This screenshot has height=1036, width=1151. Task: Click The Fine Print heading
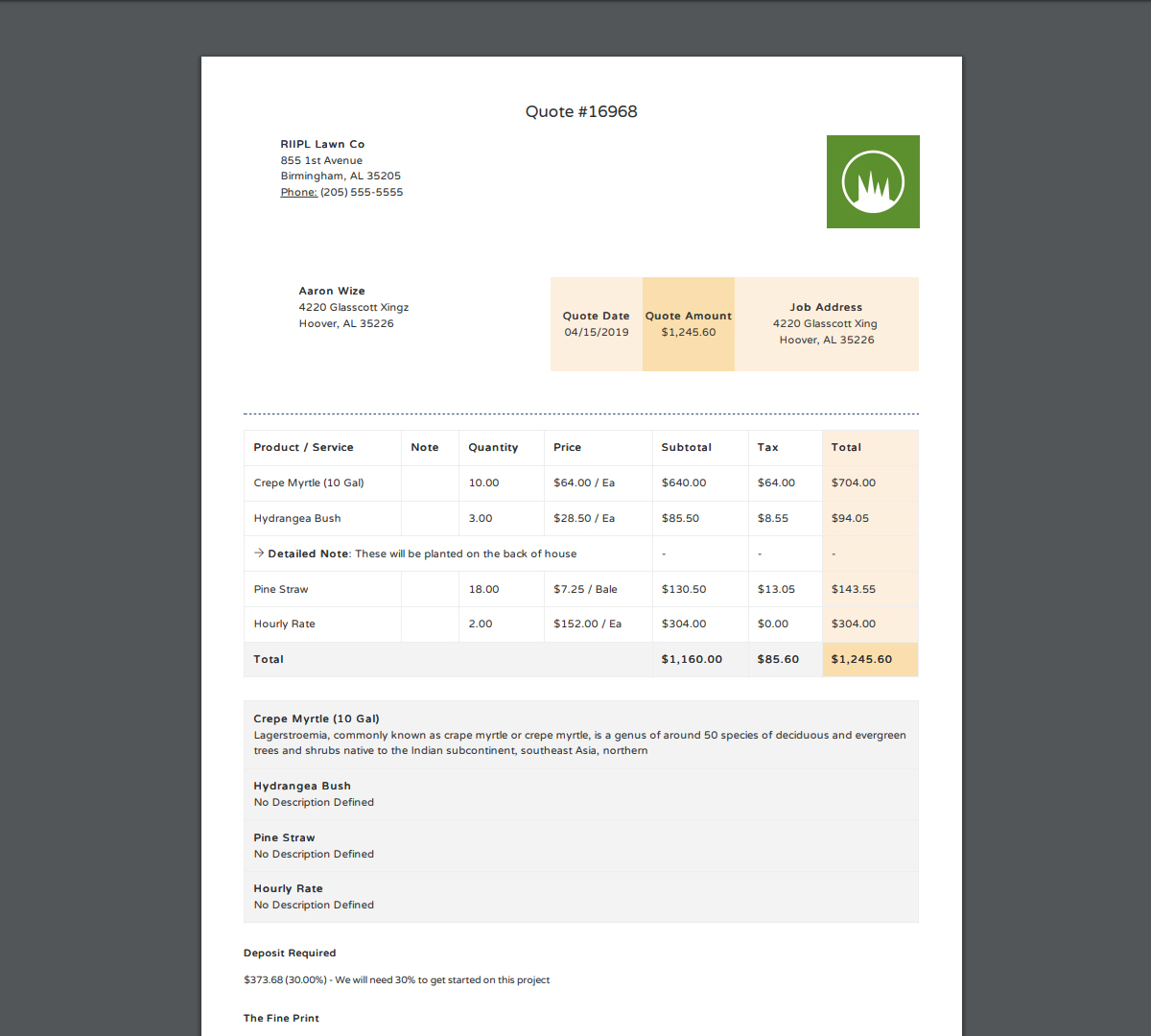click(281, 1018)
